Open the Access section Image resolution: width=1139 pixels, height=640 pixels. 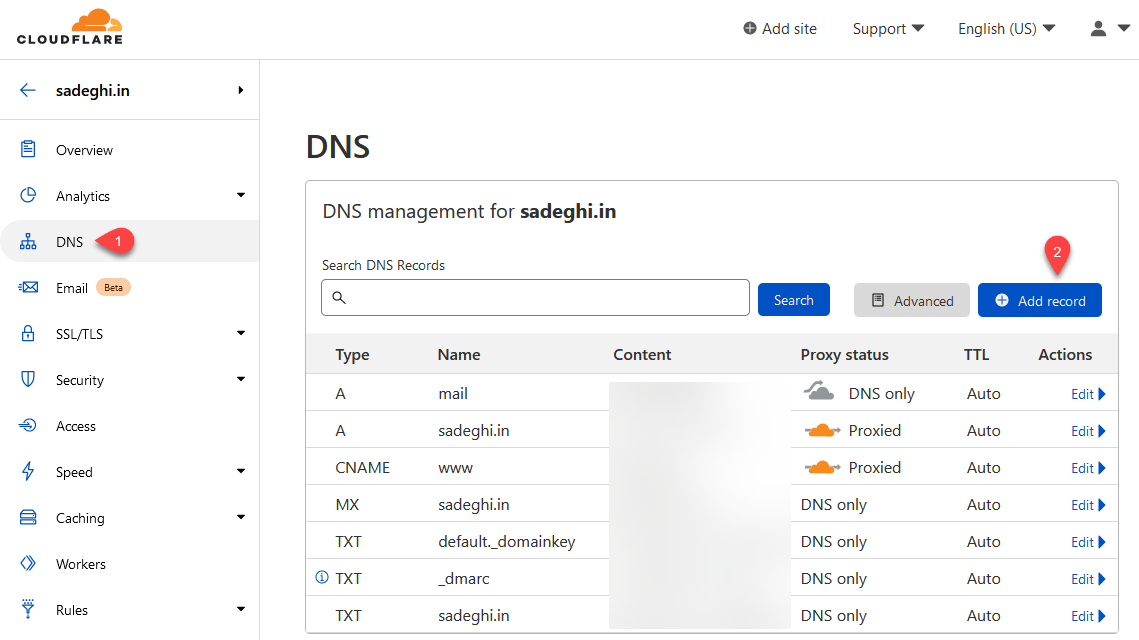[x=76, y=426]
